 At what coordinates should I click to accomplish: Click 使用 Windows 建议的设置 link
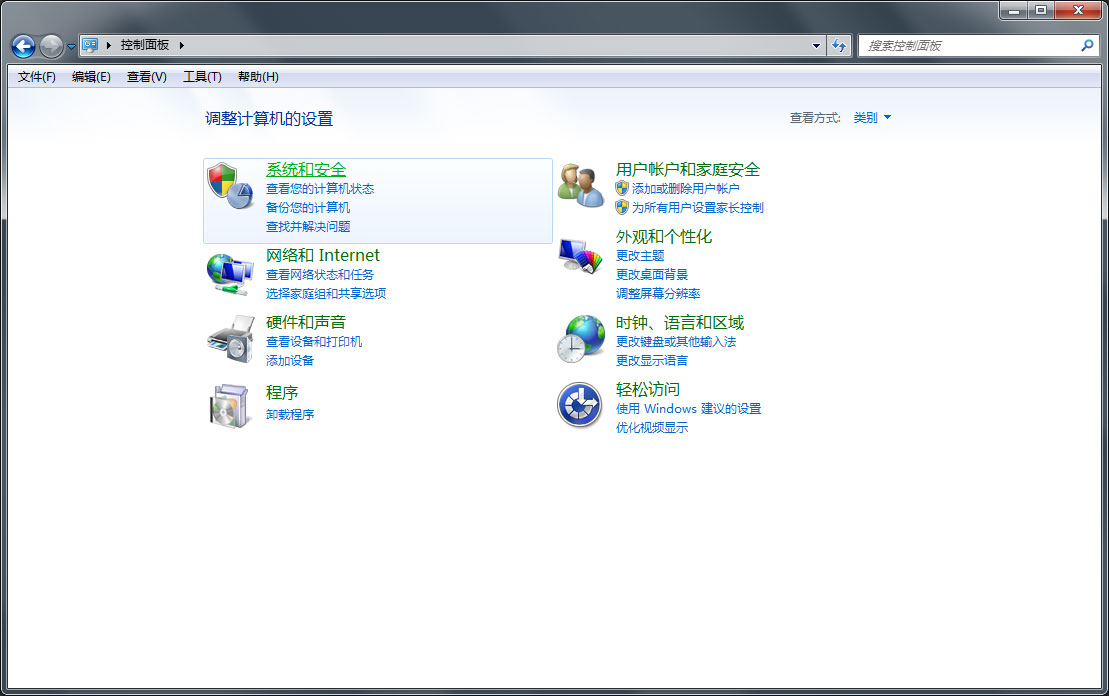pyautogui.click(x=688, y=409)
